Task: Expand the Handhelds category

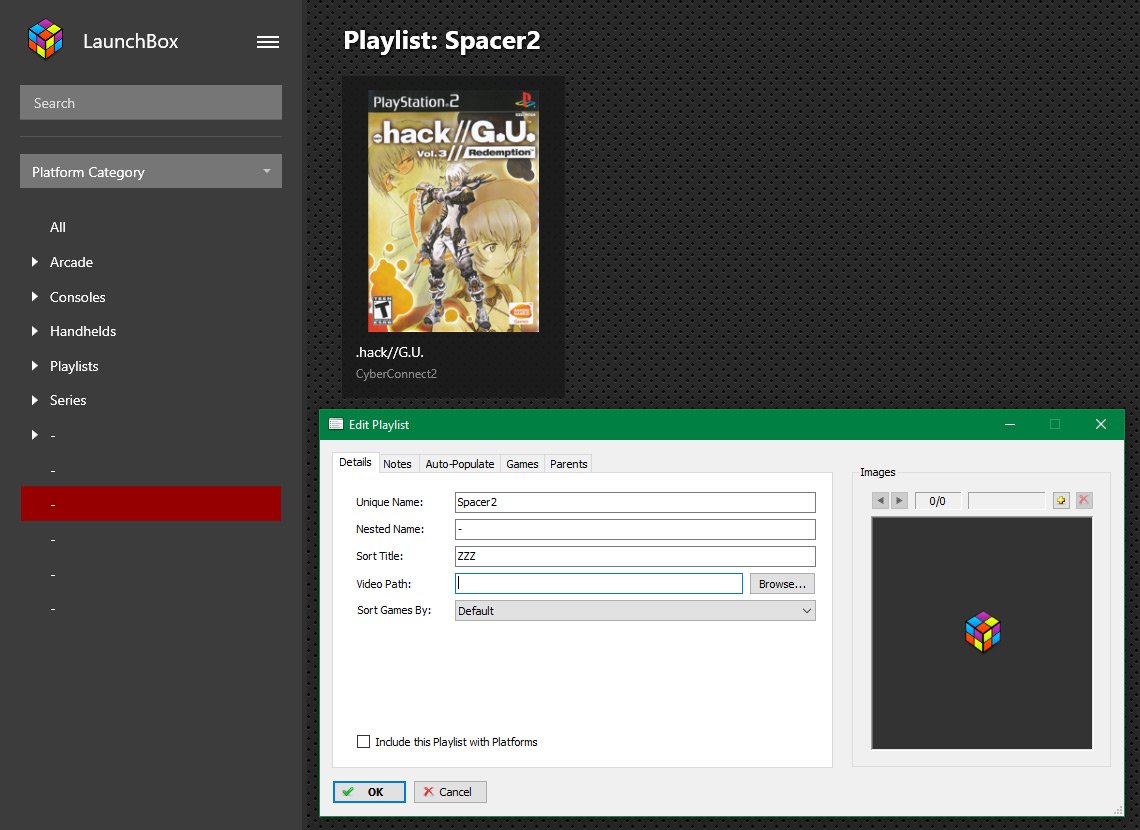Action: pyautogui.click(x=34, y=331)
